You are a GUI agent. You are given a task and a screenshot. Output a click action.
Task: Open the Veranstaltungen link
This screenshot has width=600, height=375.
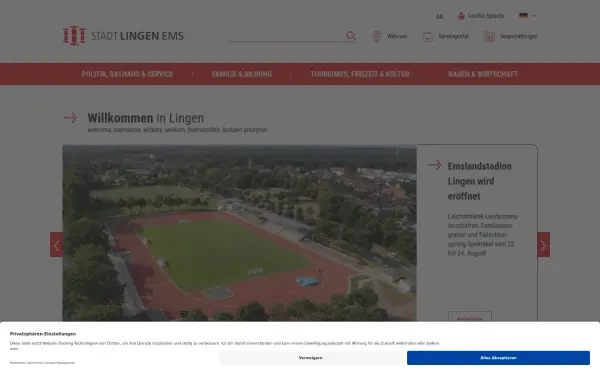[518, 36]
